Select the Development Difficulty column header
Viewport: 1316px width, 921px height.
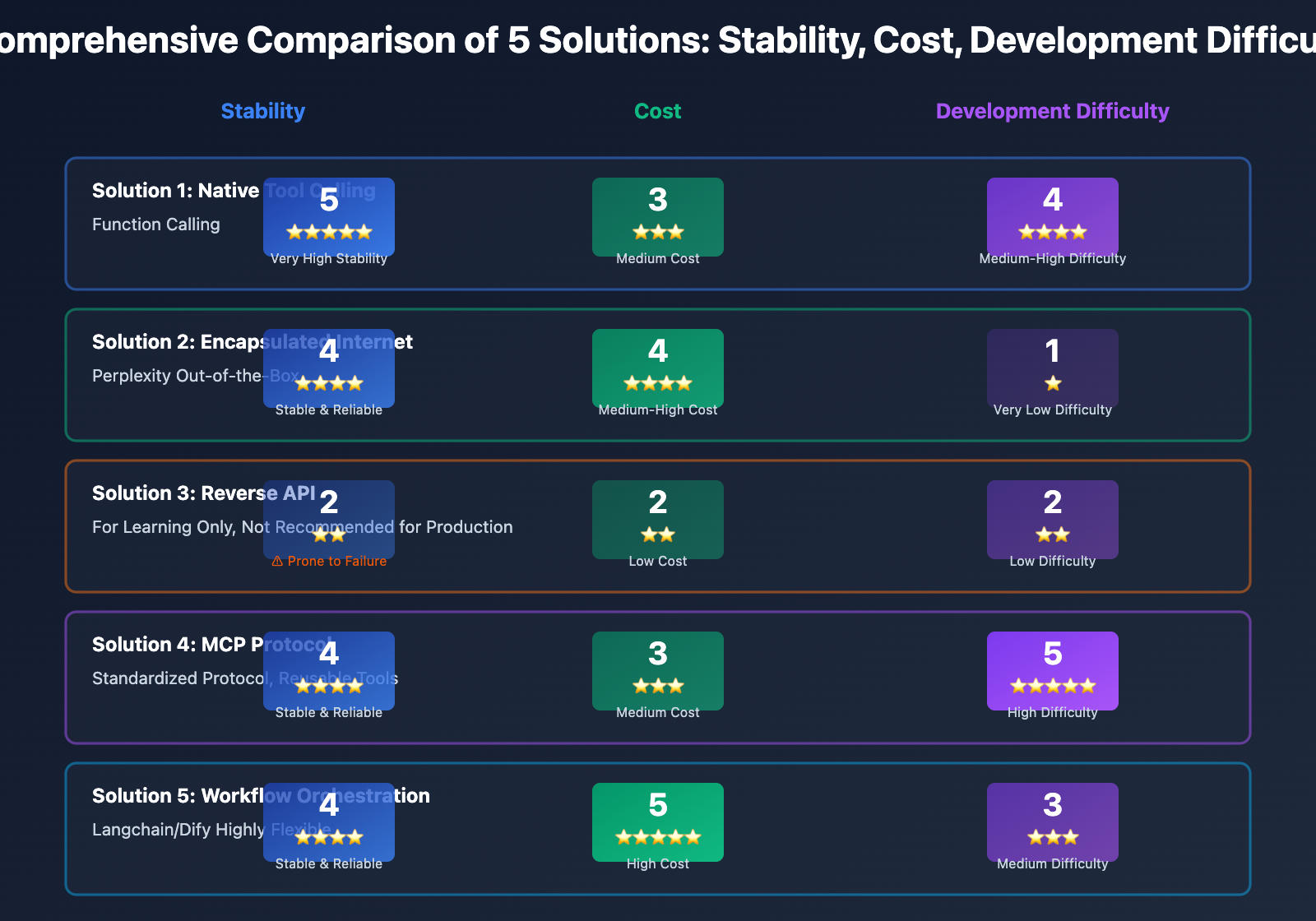pyautogui.click(x=1053, y=111)
